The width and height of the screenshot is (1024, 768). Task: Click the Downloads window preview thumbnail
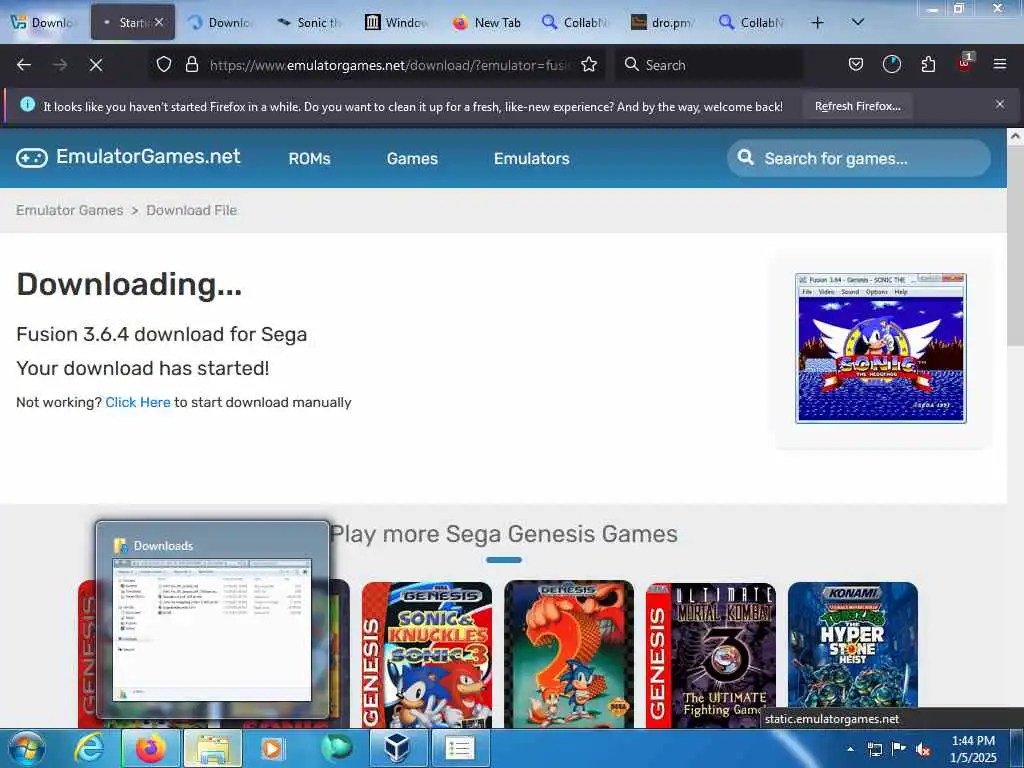[212, 630]
